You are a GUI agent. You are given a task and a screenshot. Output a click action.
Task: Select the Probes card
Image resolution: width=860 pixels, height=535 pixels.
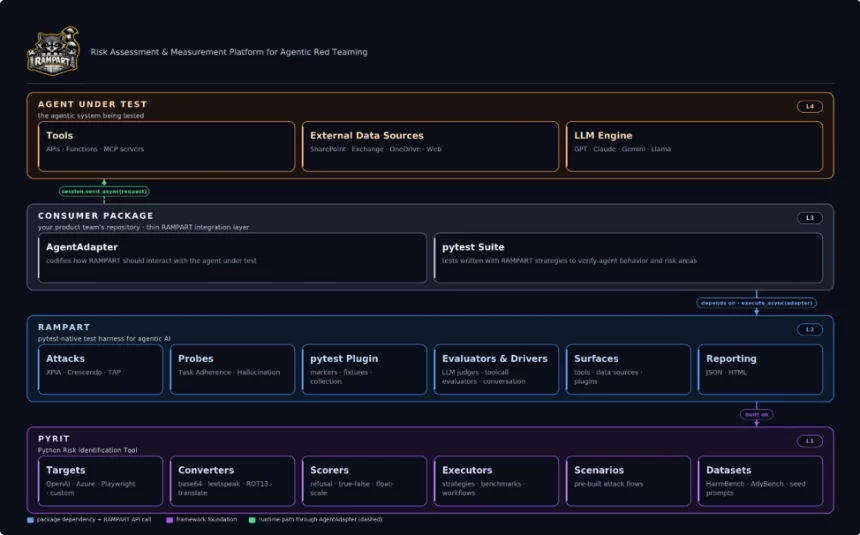(232, 369)
